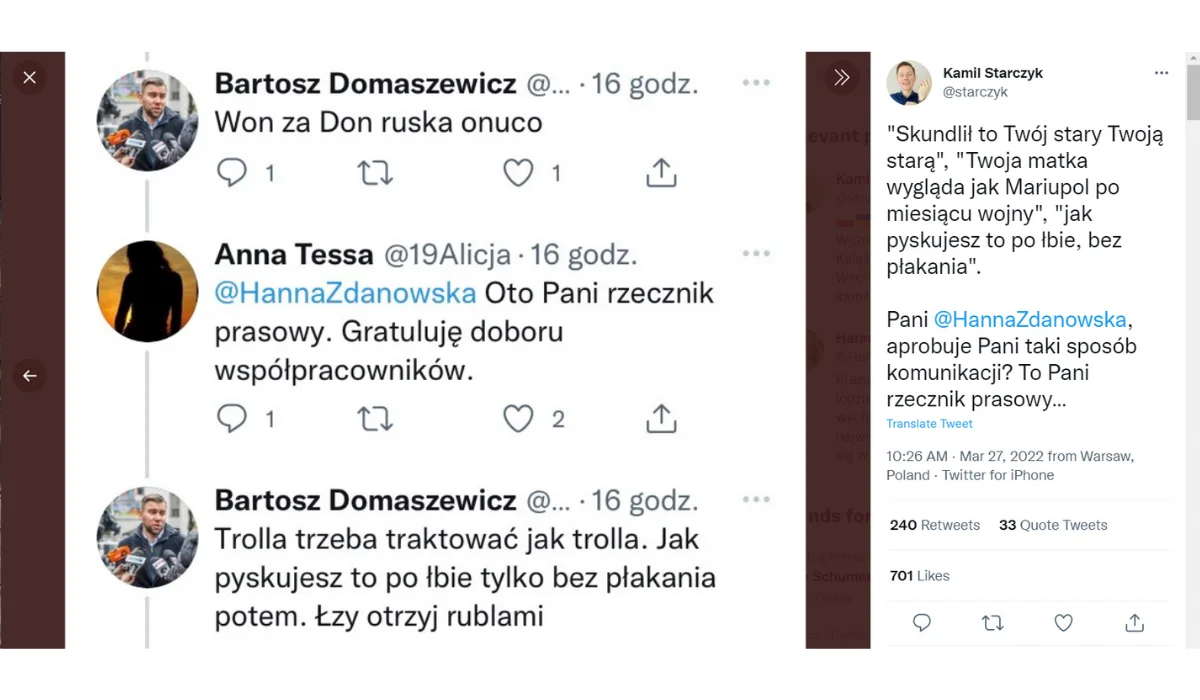1200x700 pixels.
Task: Go to previous image with left arrow
Action: click(x=29, y=376)
